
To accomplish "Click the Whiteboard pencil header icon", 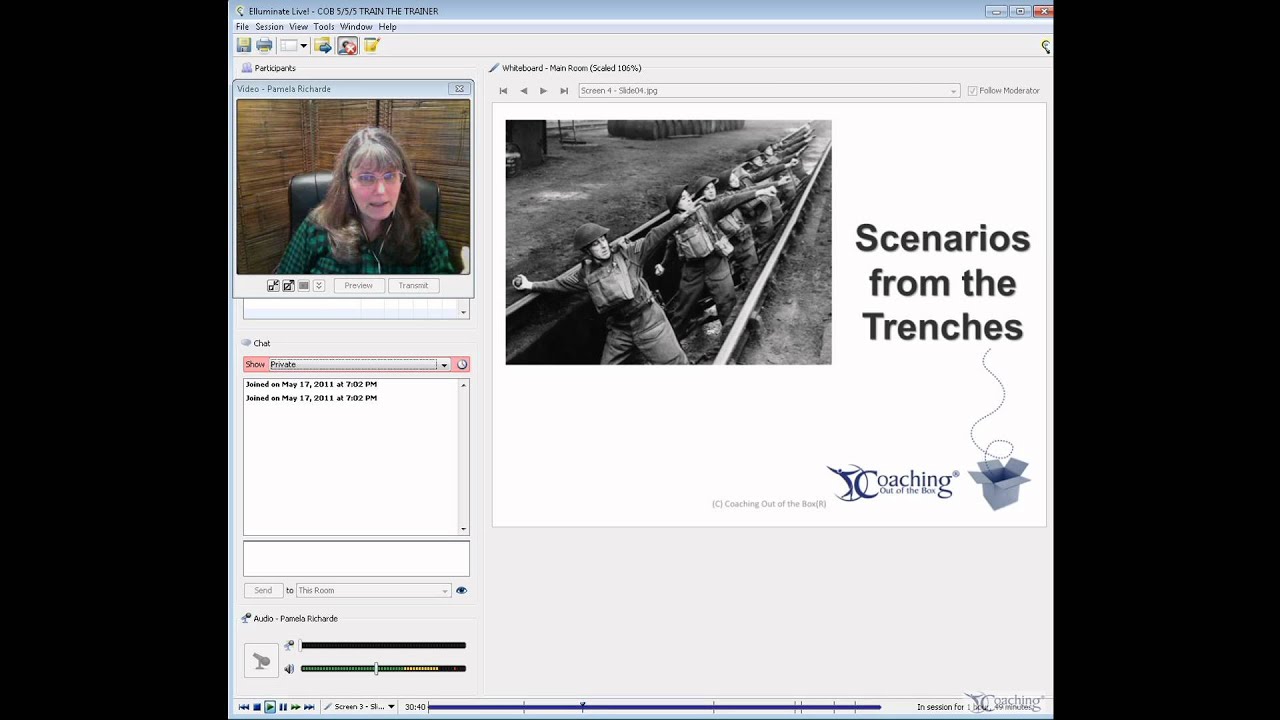I will [494, 68].
